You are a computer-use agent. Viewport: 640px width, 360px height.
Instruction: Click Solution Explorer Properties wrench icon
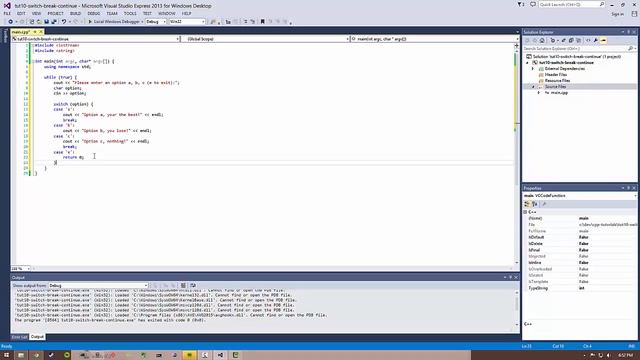click(x=596, y=40)
